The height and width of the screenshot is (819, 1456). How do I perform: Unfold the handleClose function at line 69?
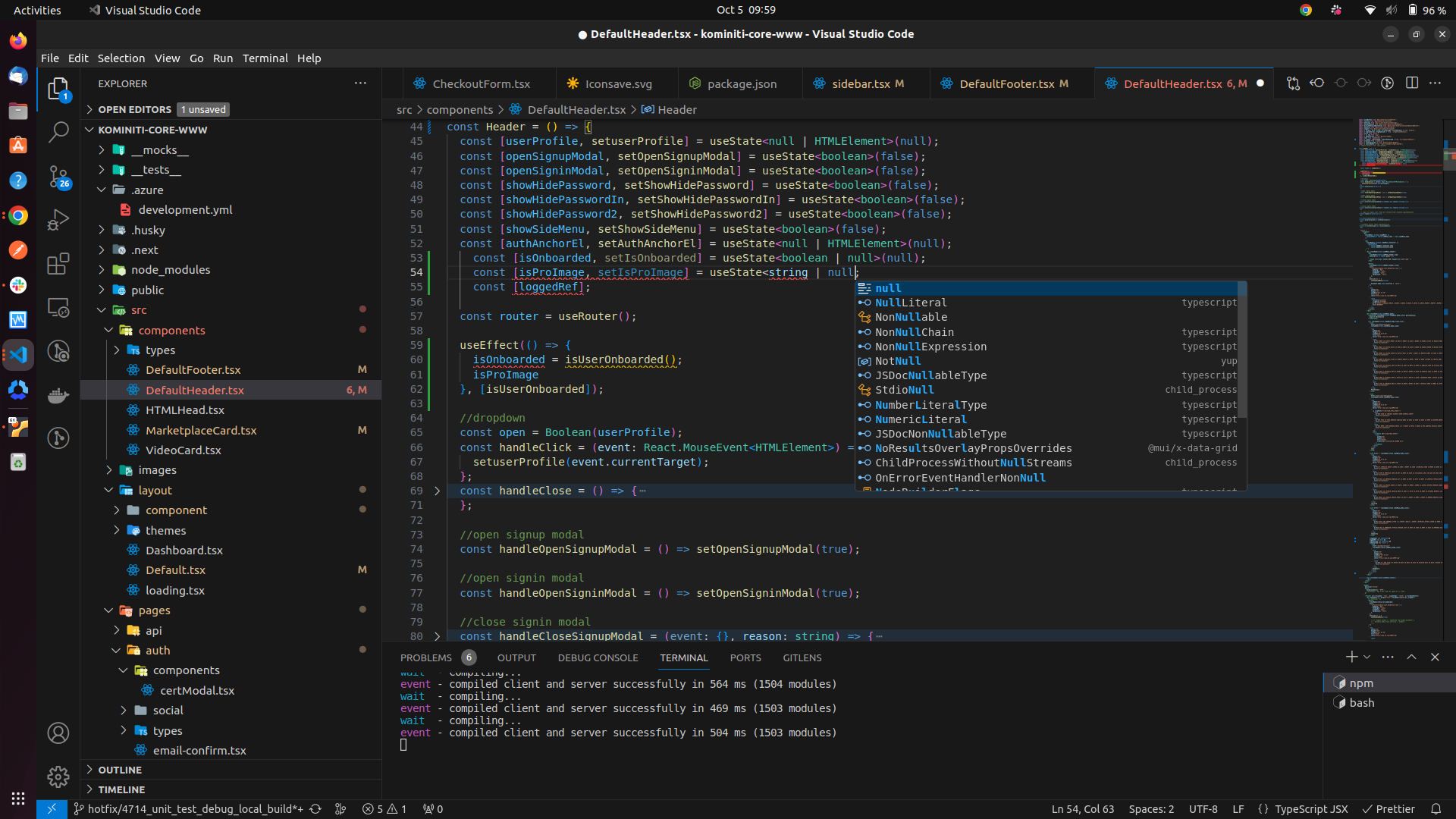tap(437, 491)
